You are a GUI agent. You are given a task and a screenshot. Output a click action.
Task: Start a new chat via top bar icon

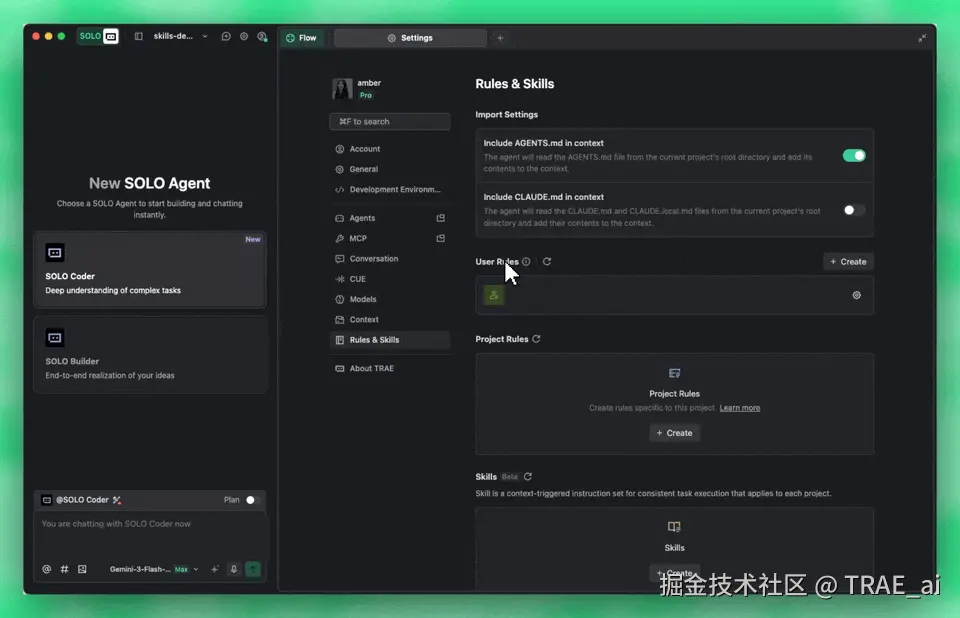coord(226,36)
